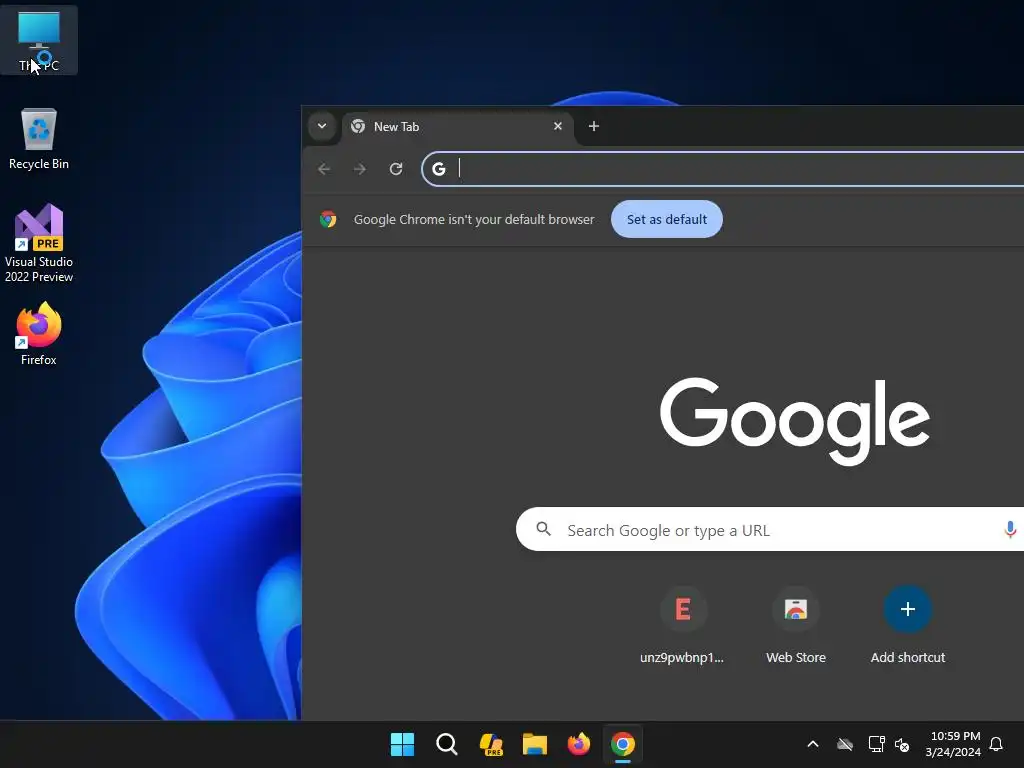Image resolution: width=1024 pixels, height=768 pixels.
Task: Reload the current page
Action: (x=396, y=169)
